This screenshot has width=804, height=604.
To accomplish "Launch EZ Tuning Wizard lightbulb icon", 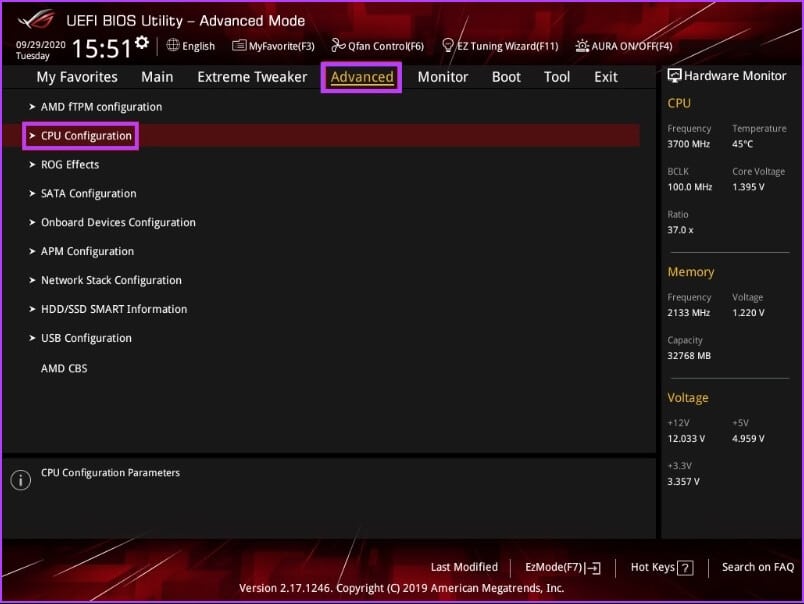I will tap(449, 46).
